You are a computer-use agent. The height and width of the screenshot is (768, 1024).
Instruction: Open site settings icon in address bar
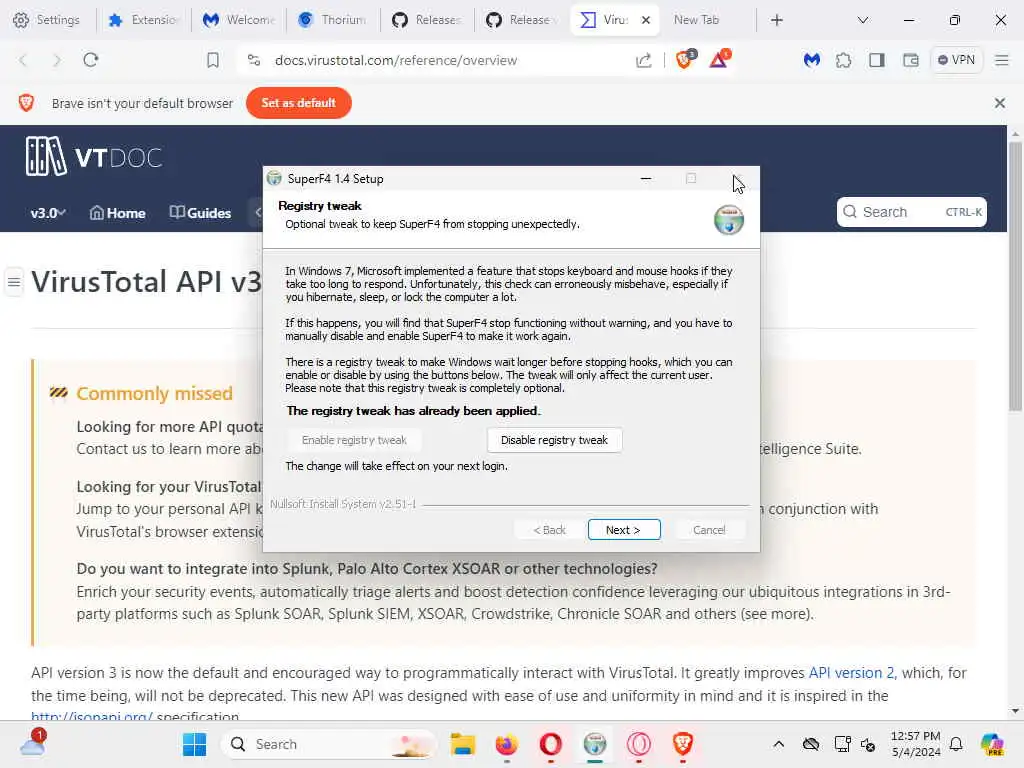coord(254,60)
